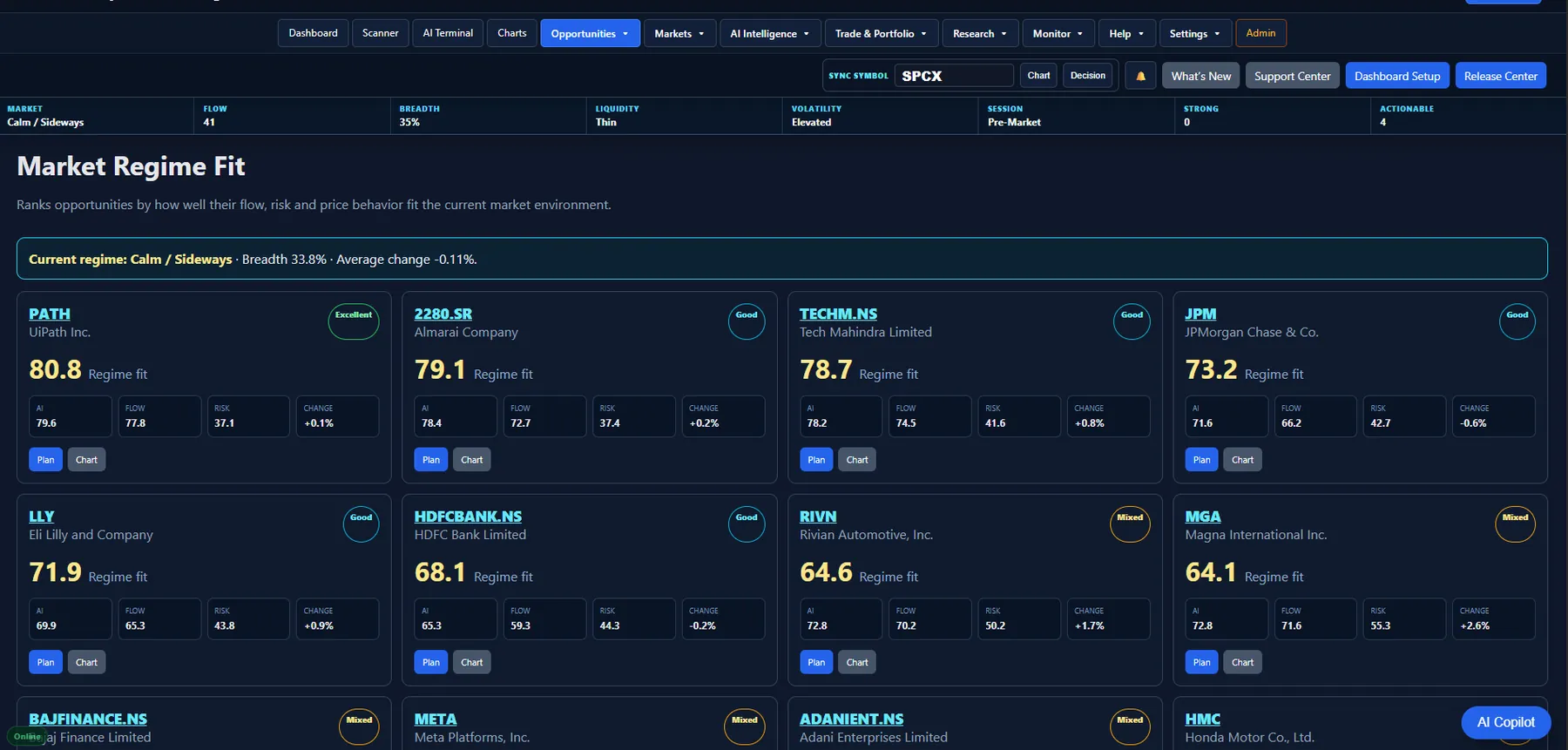Click Chart on the Almarai Company card

coord(471,460)
